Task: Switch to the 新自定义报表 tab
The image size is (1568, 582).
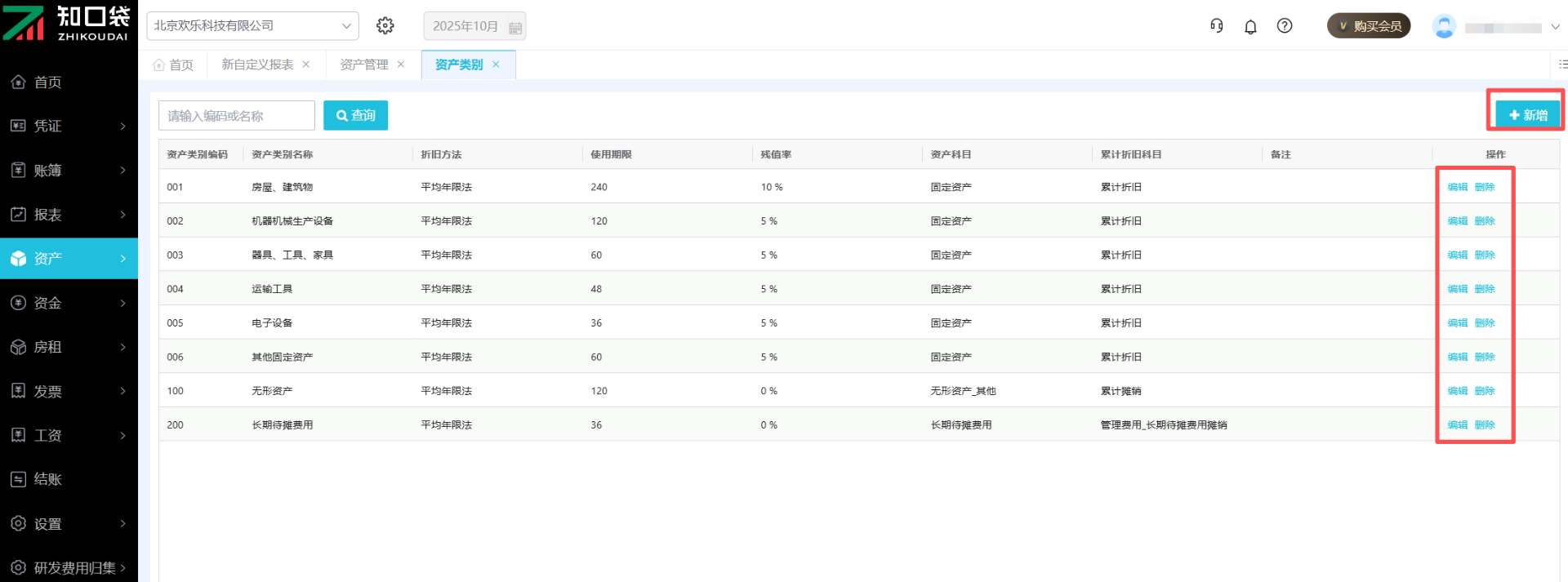Action: point(257,65)
